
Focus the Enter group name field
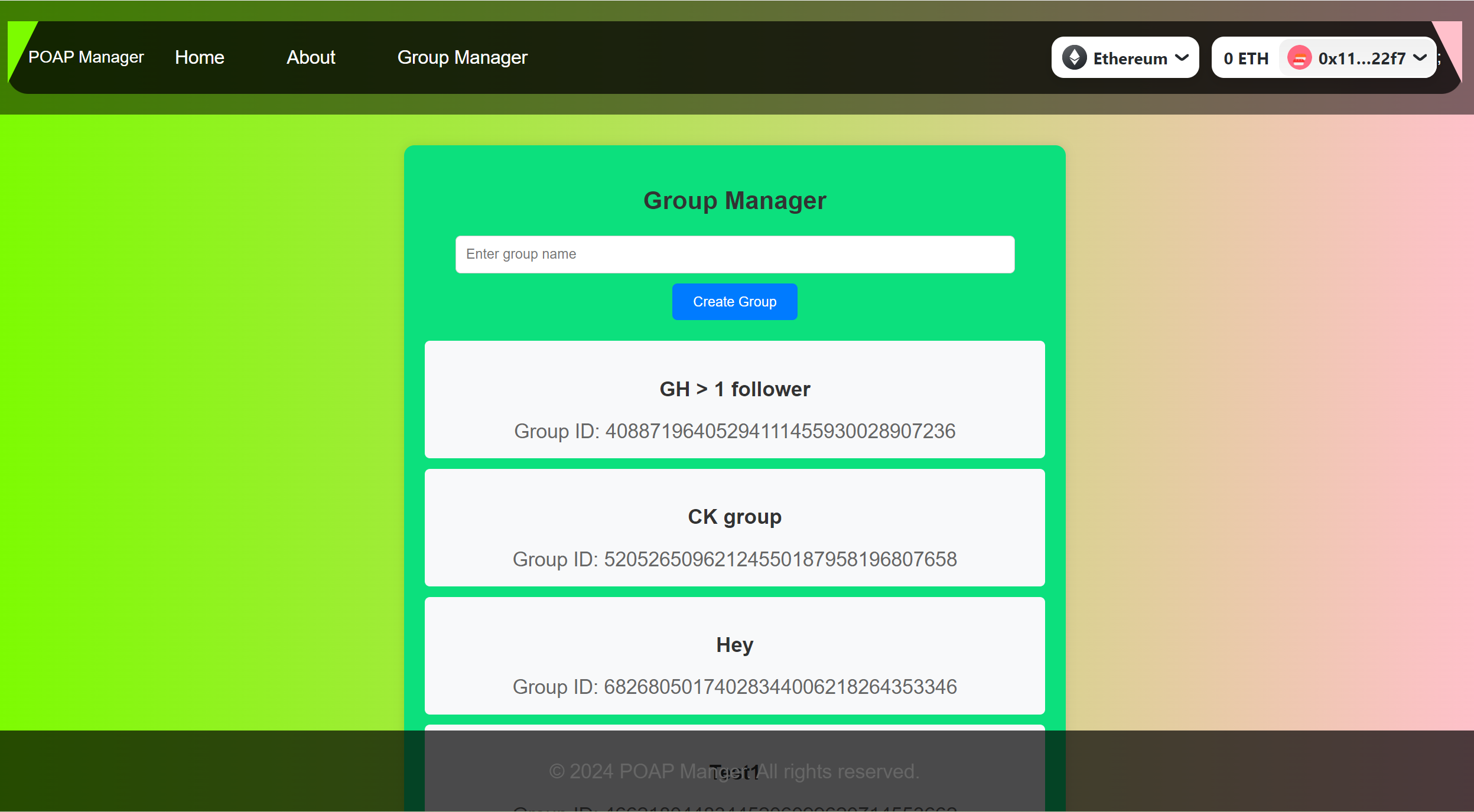pos(734,254)
